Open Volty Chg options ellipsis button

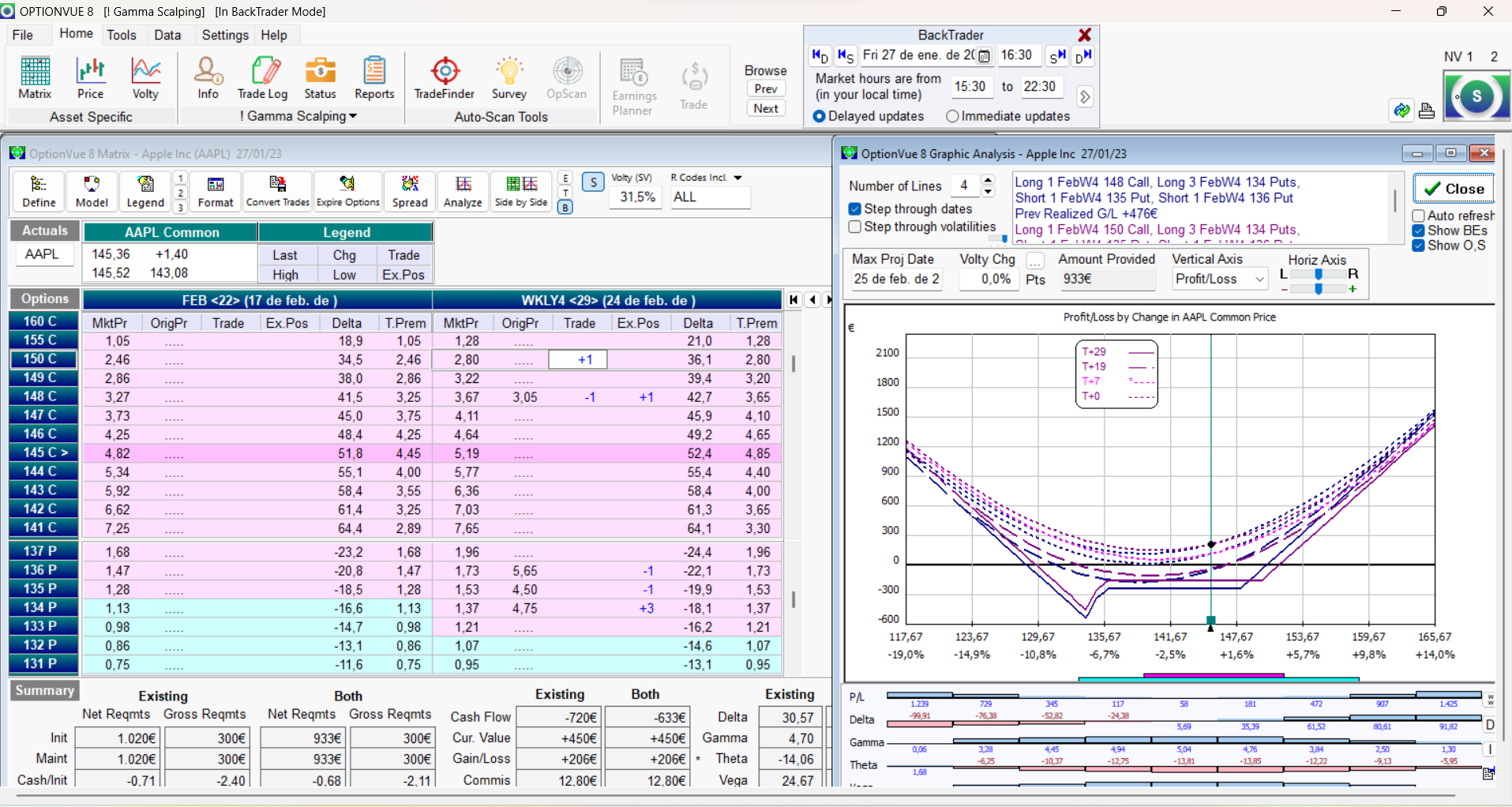pyautogui.click(x=1035, y=260)
